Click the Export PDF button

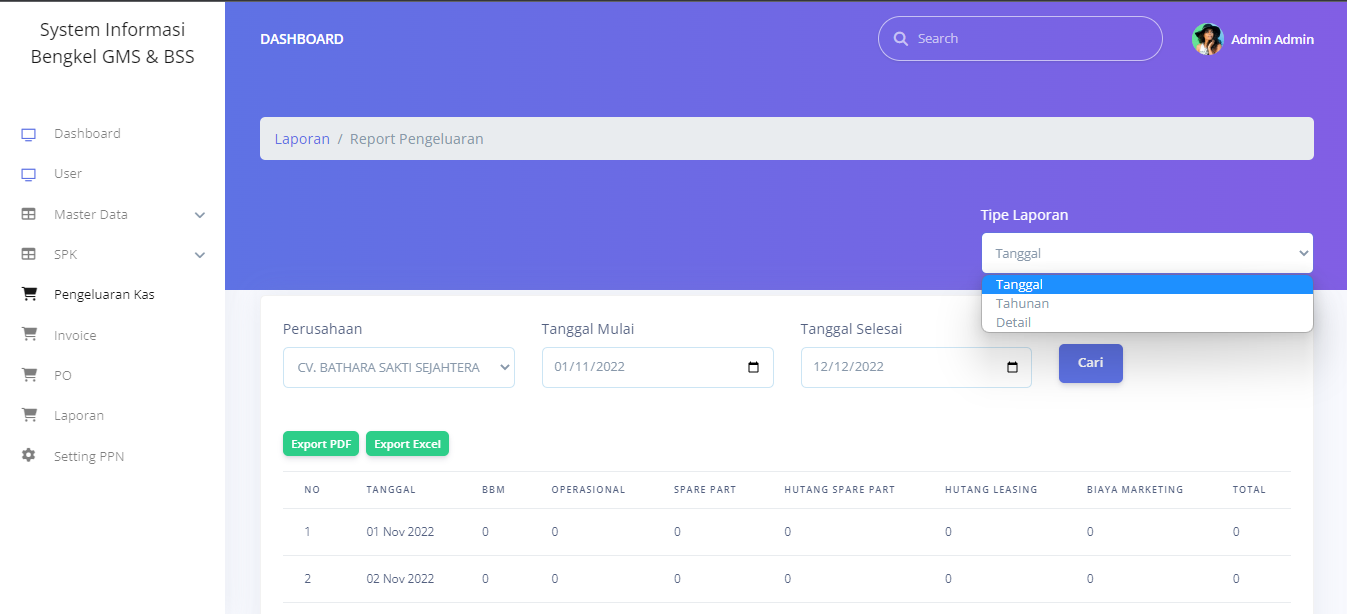pyautogui.click(x=321, y=444)
